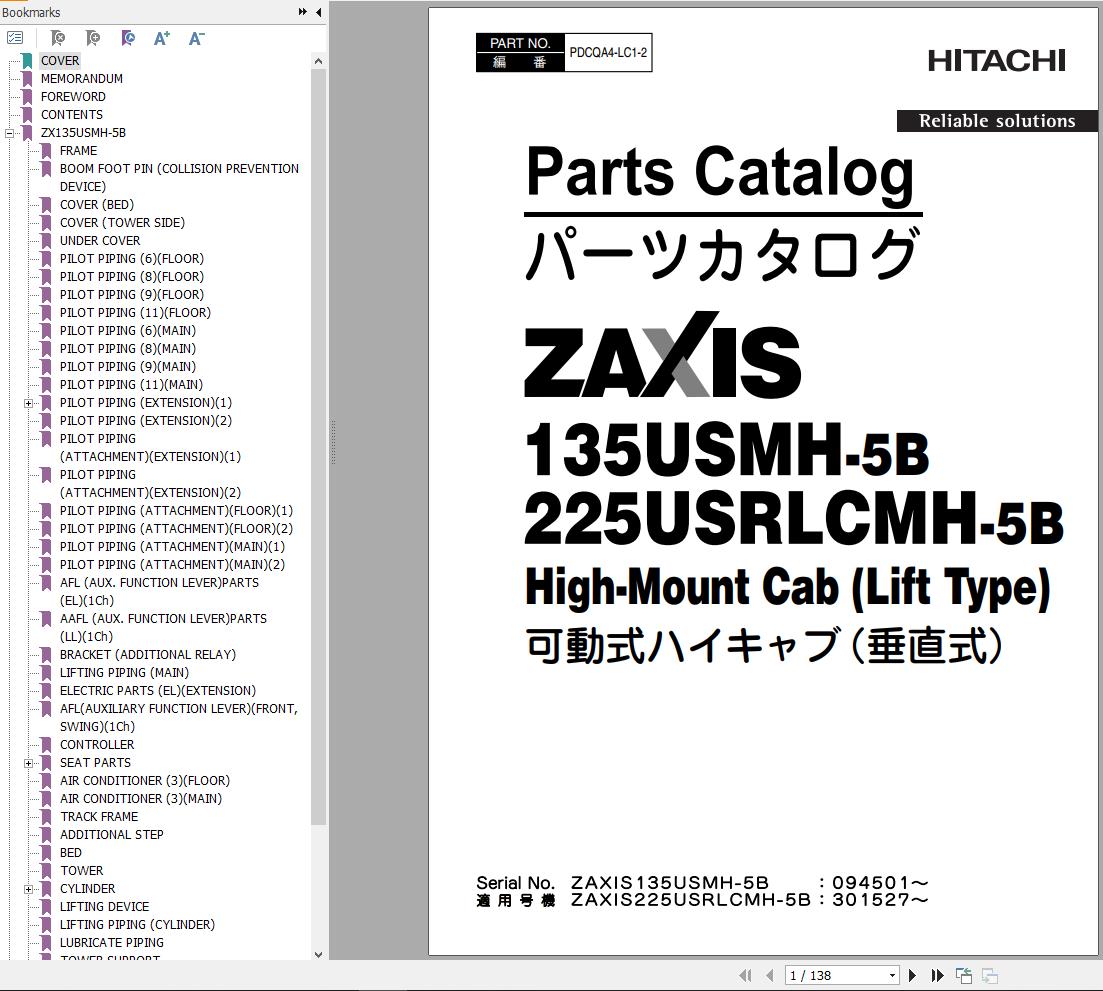Go to the previous page

tap(770, 976)
